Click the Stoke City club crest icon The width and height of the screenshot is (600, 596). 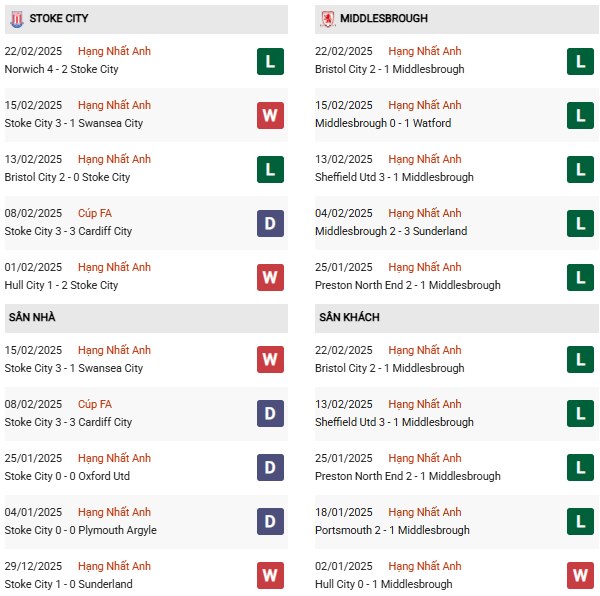(16, 19)
